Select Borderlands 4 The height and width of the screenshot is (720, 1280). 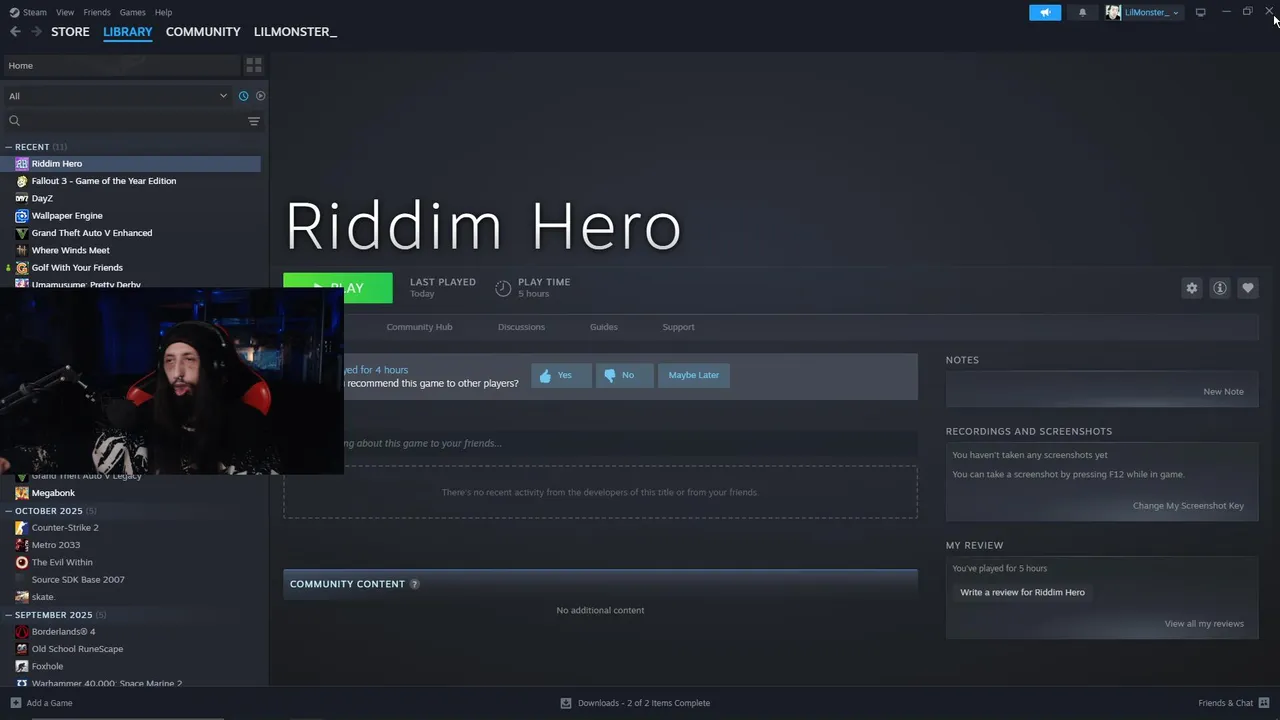pos(63,632)
